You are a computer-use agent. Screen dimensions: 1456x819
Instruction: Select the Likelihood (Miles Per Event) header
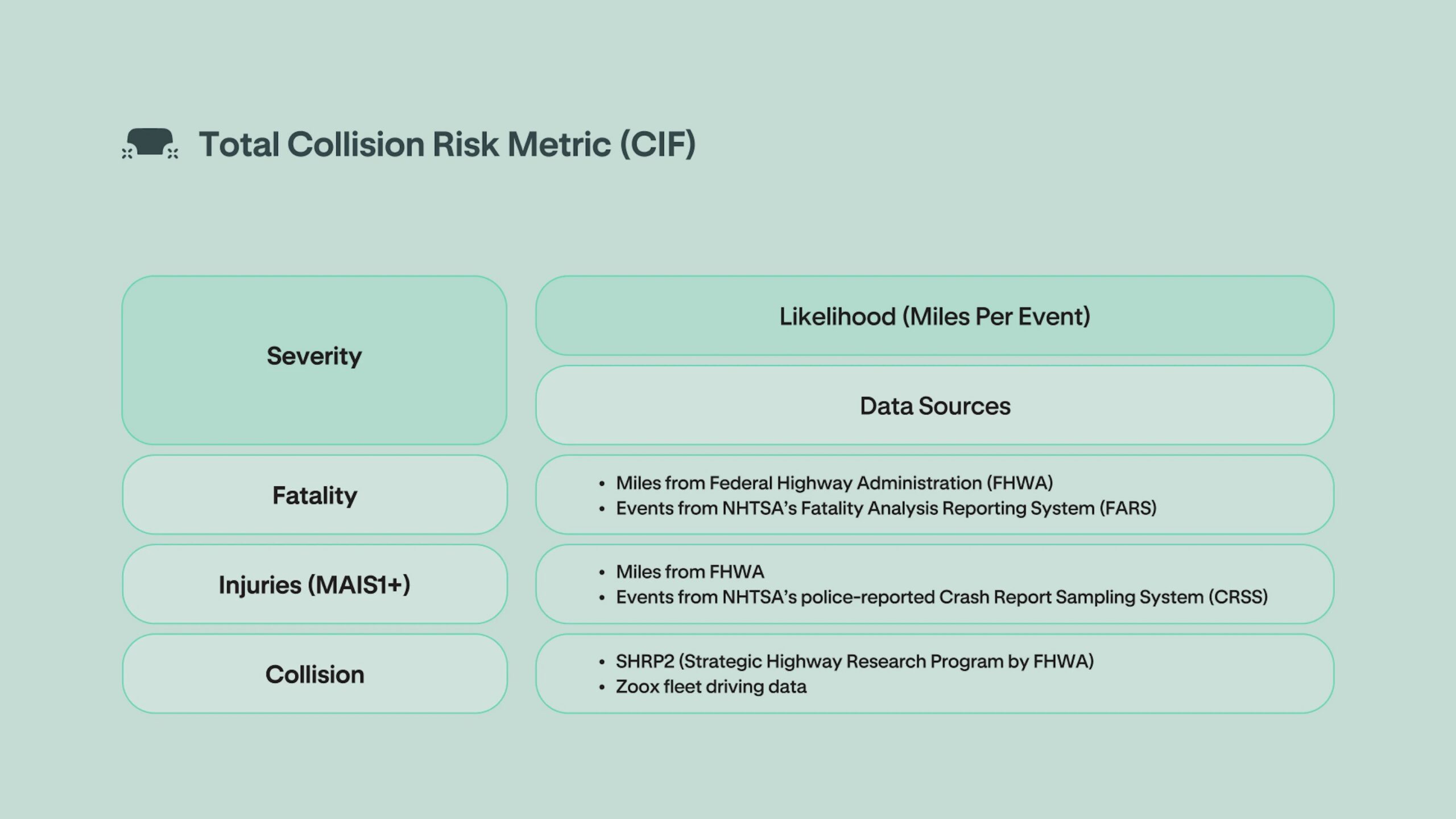click(934, 316)
